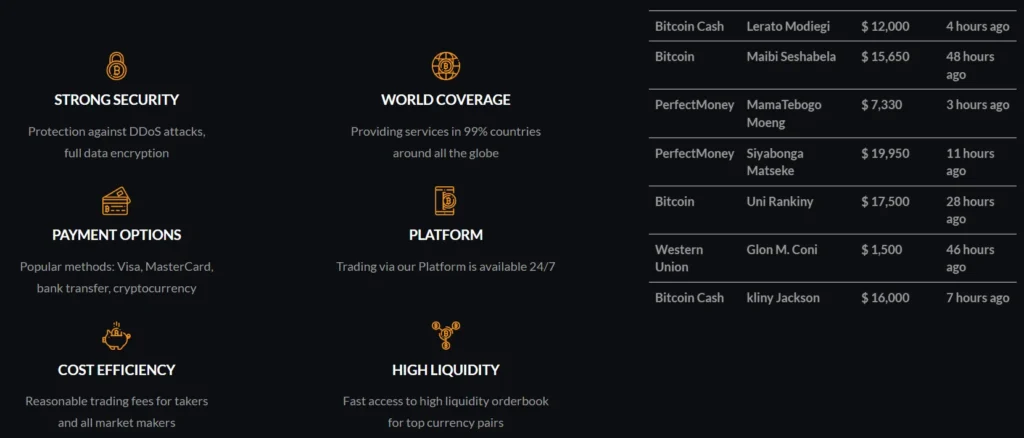The height and width of the screenshot is (438, 1024).
Task: Click the High Liquidity heading
Action: [445, 370]
